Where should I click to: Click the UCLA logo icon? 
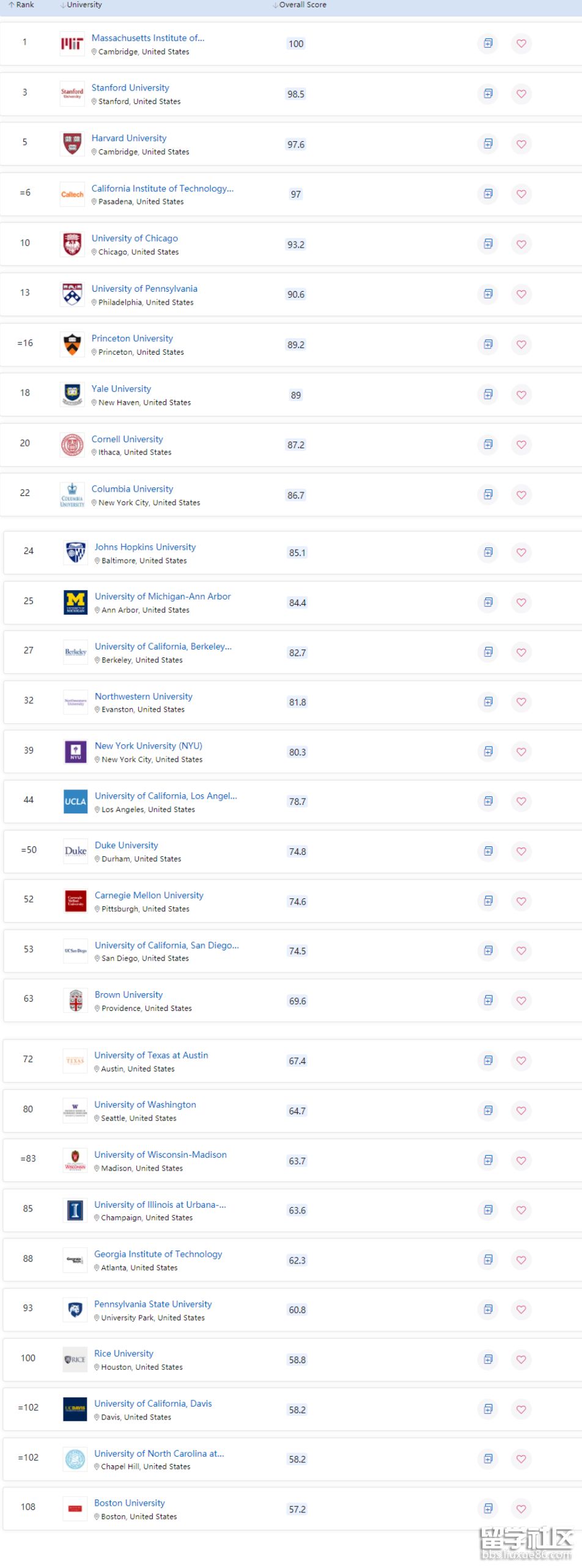tap(76, 801)
